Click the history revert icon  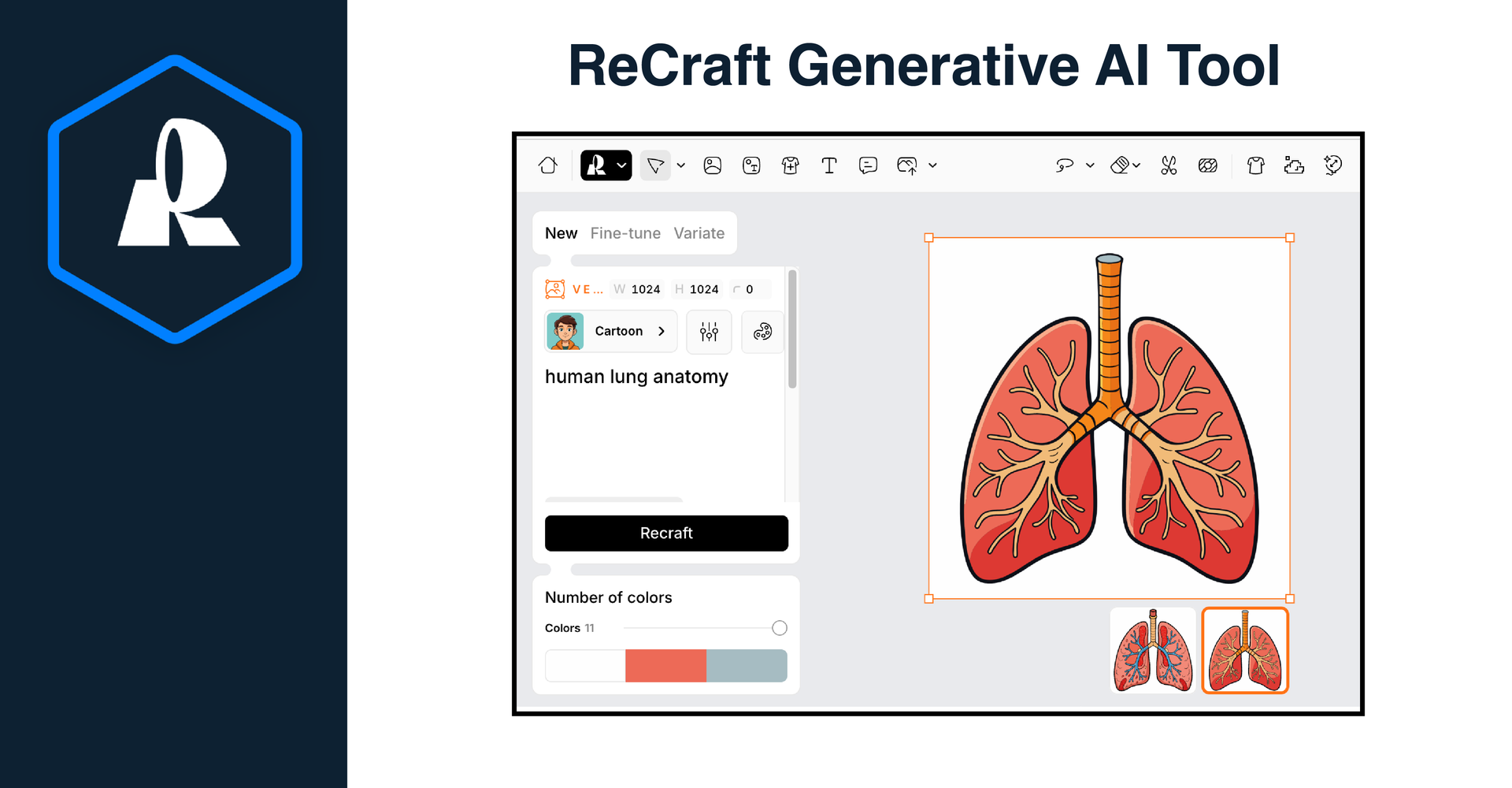click(1333, 165)
